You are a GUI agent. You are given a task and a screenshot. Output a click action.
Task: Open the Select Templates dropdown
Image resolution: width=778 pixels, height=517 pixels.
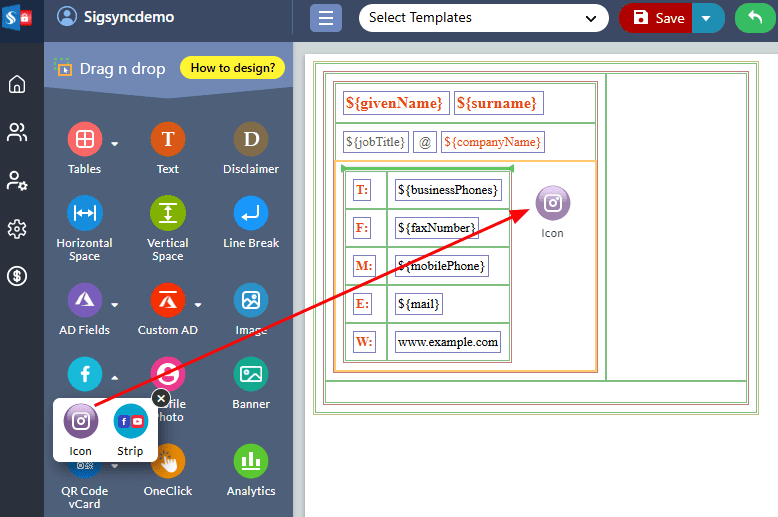[483, 18]
